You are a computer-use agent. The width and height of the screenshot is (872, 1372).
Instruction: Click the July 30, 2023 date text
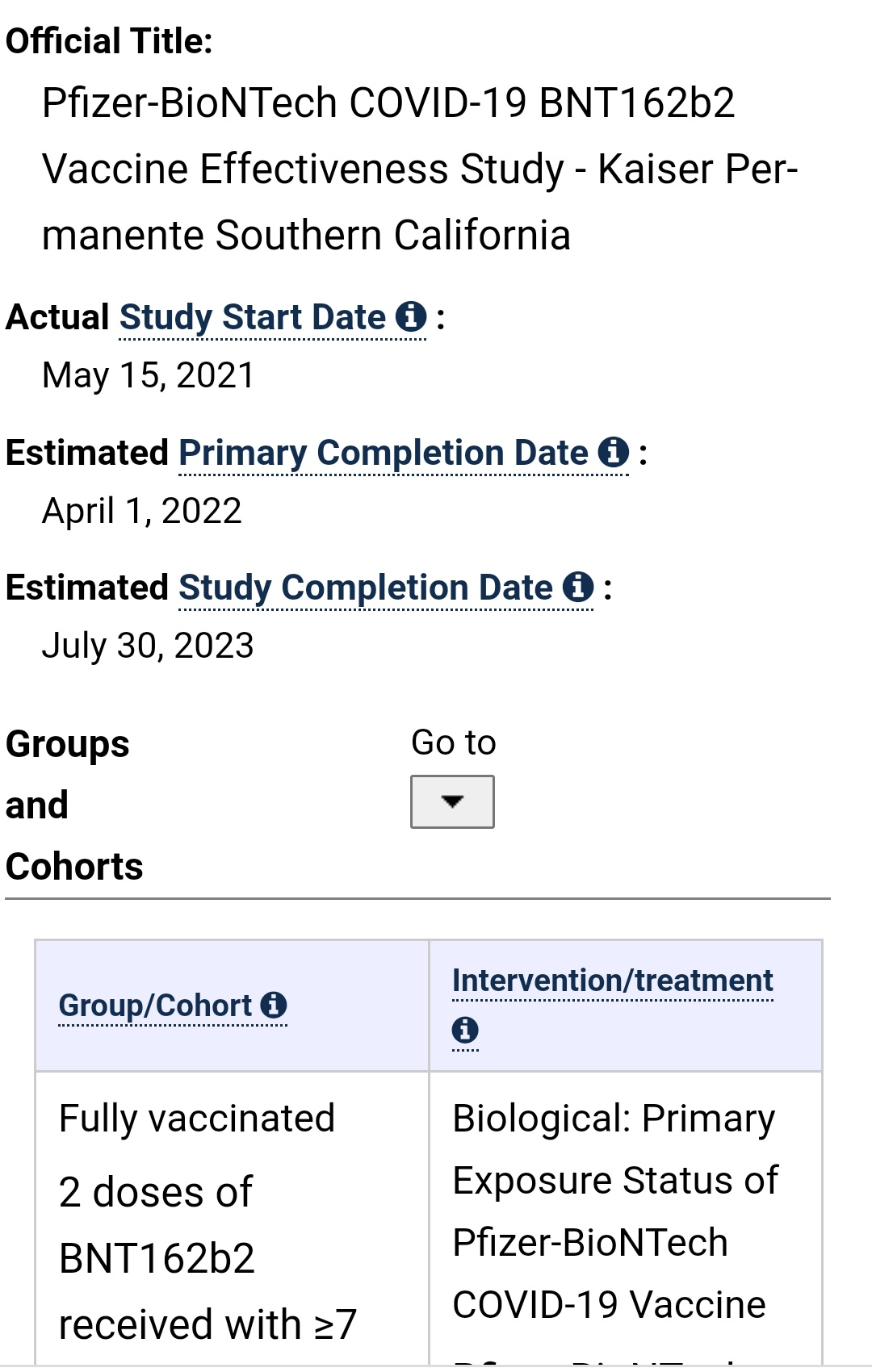coord(148,646)
